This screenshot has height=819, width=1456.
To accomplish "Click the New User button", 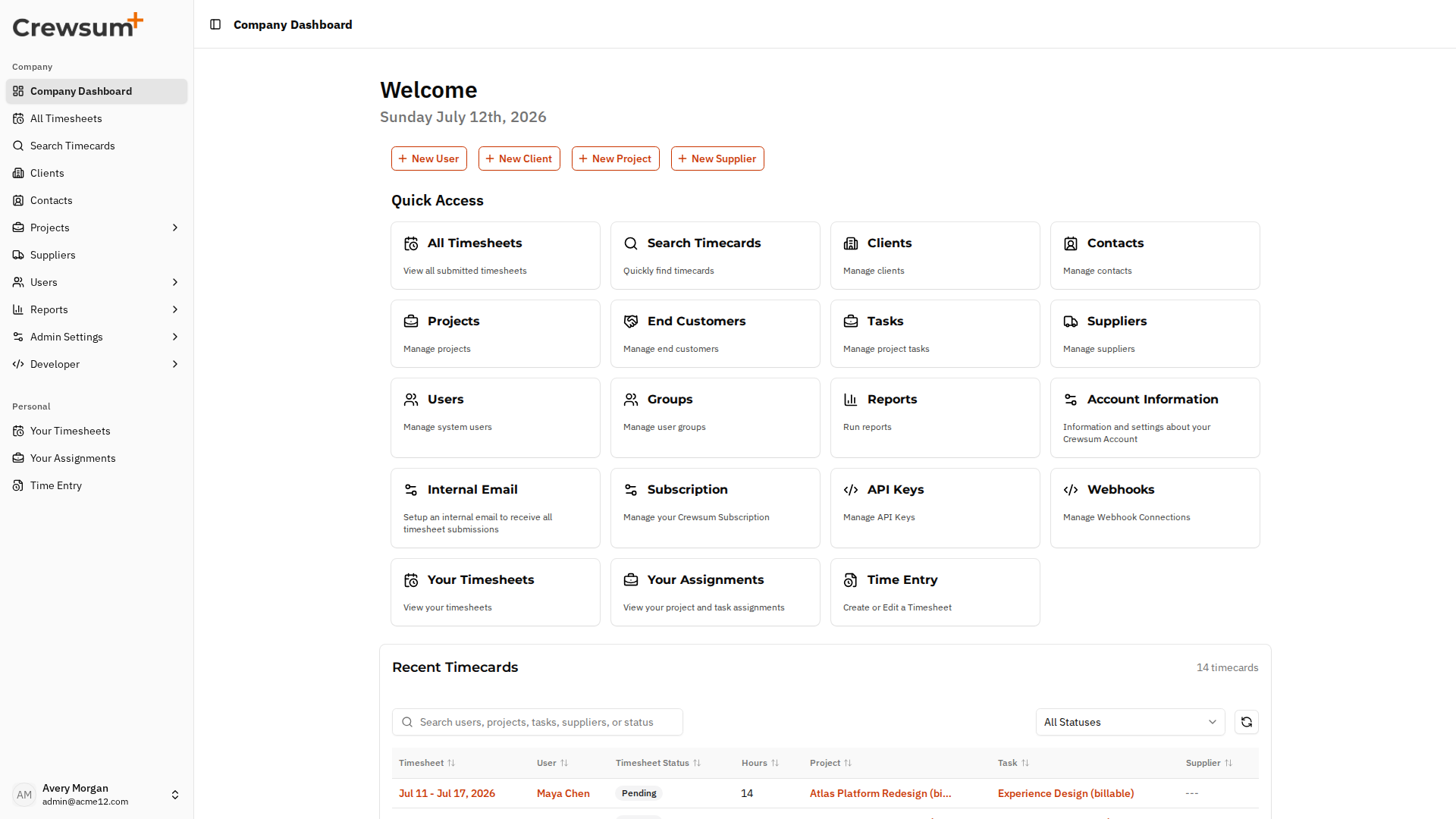I will pyautogui.click(x=429, y=158).
